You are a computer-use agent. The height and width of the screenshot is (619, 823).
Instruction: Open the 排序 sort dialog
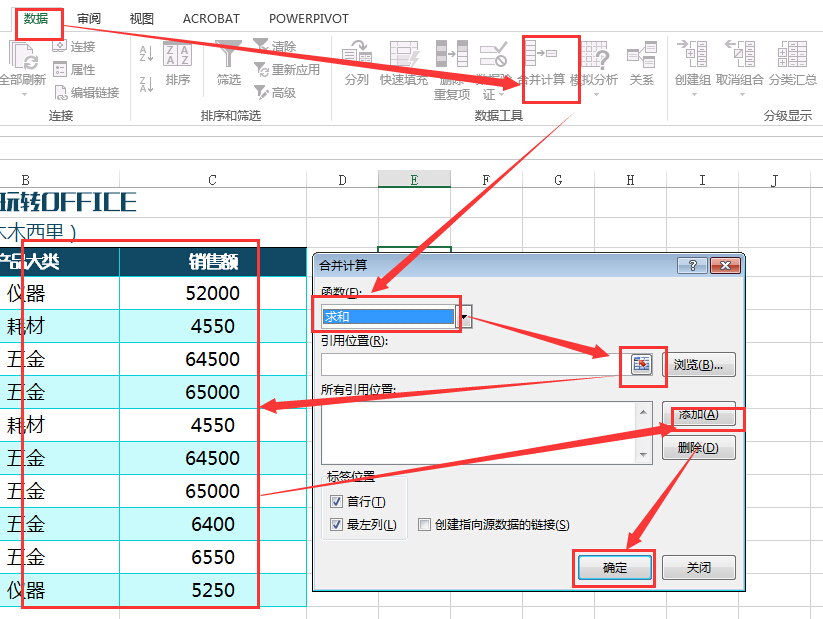[x=177, y=63]
